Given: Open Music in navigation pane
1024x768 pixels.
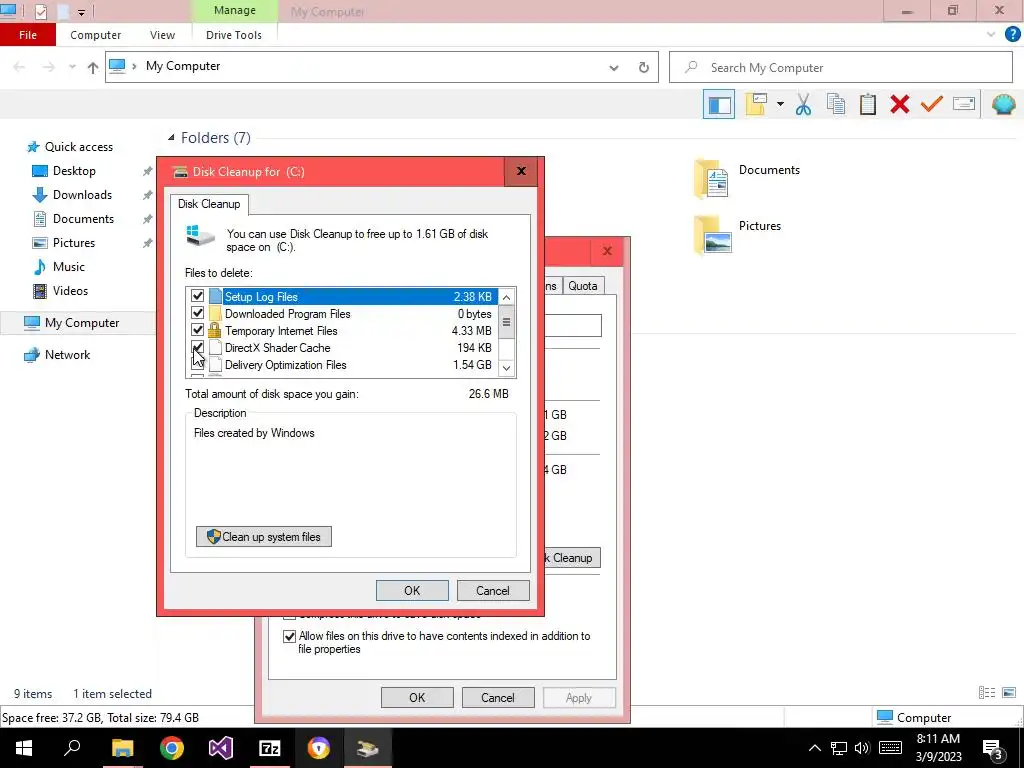Looking at the screenshot, I should click(69, 266).
